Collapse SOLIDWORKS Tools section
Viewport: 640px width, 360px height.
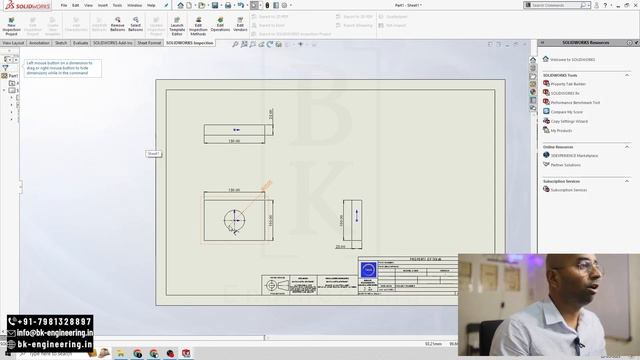(x=627, y=75)
